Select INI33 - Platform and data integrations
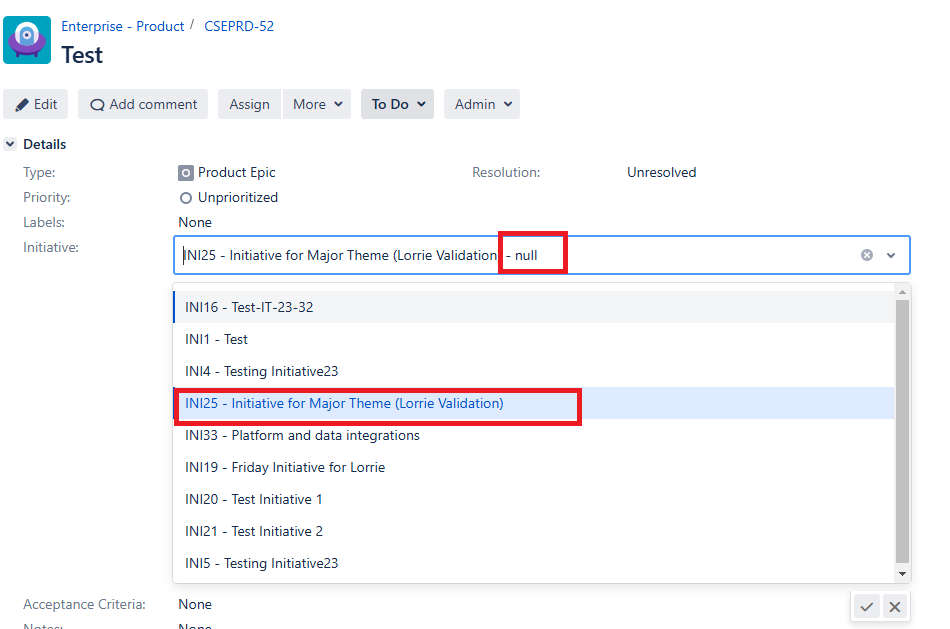The width and height of the screenshot is (950, 629). (x=534, y=436)
